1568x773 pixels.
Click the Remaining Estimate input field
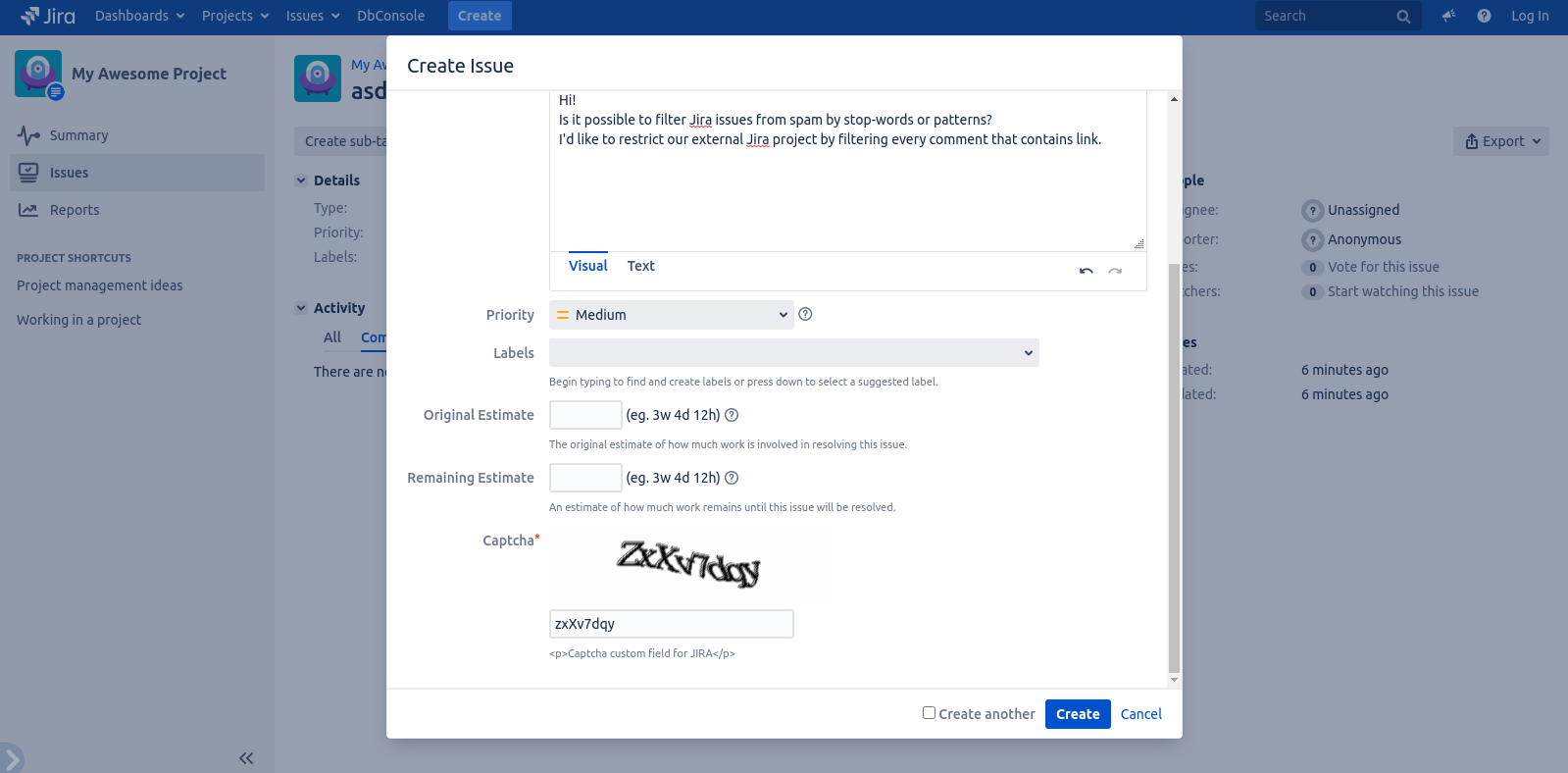585,478
